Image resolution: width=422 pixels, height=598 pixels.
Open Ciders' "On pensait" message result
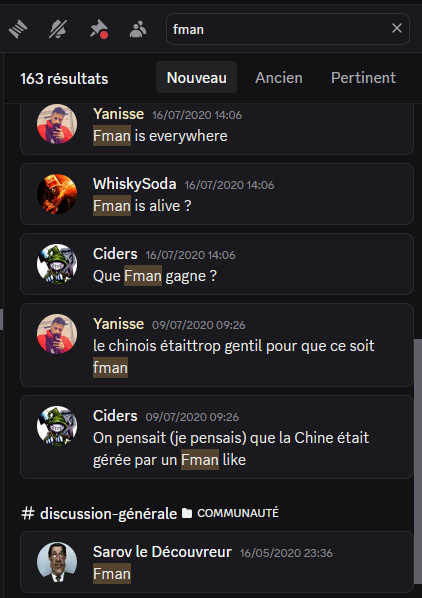point(217,437)
